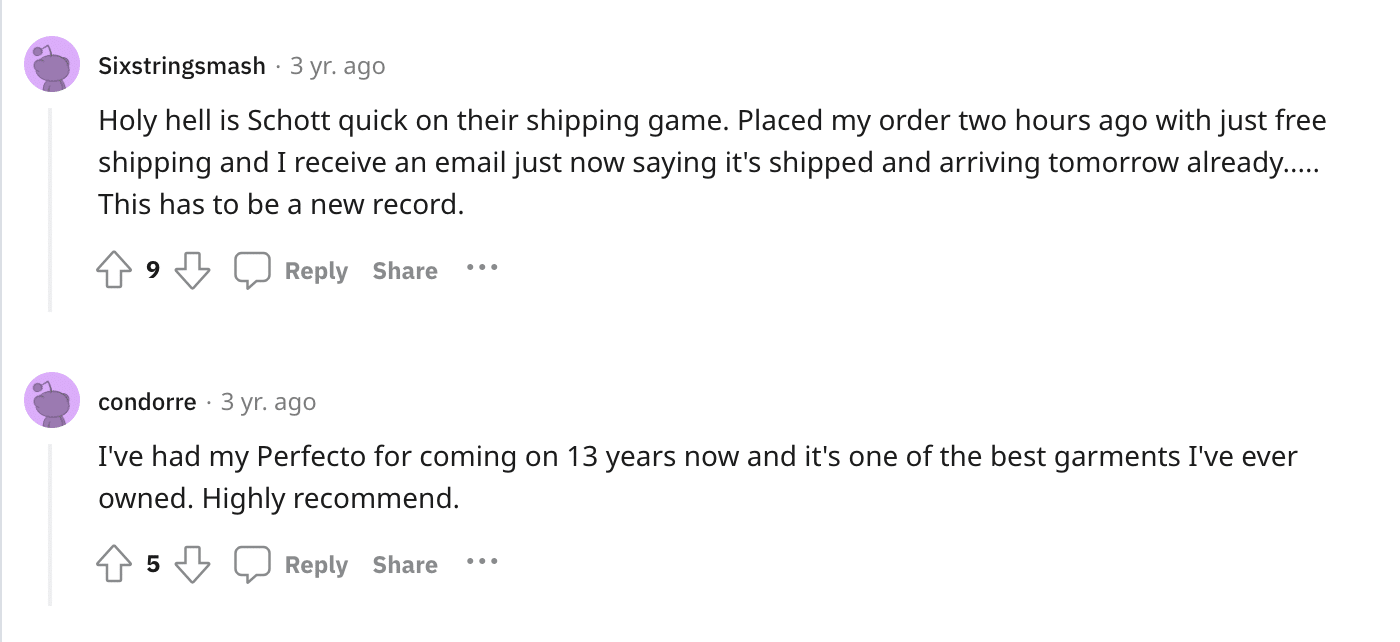Click comment bubble icon on condorre's comment
1400x642 pixels.
[252, 564]
